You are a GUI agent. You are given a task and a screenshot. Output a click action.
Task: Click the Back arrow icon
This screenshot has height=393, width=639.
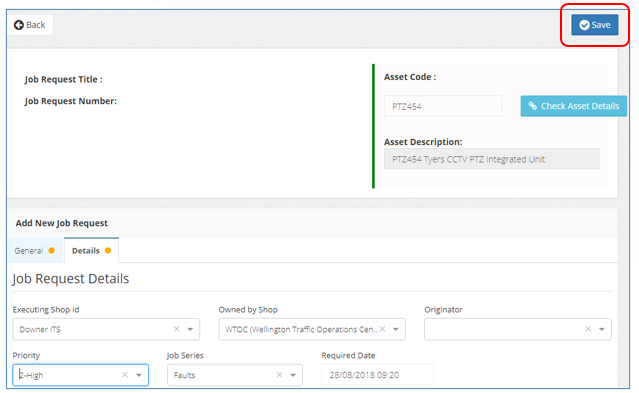pos(18,25)
